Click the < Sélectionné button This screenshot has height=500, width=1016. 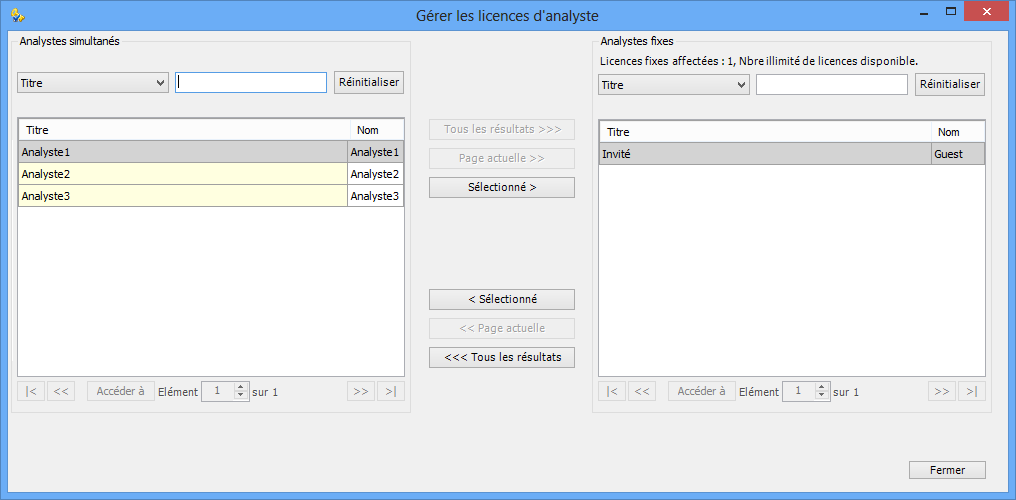tap(502, 299)
